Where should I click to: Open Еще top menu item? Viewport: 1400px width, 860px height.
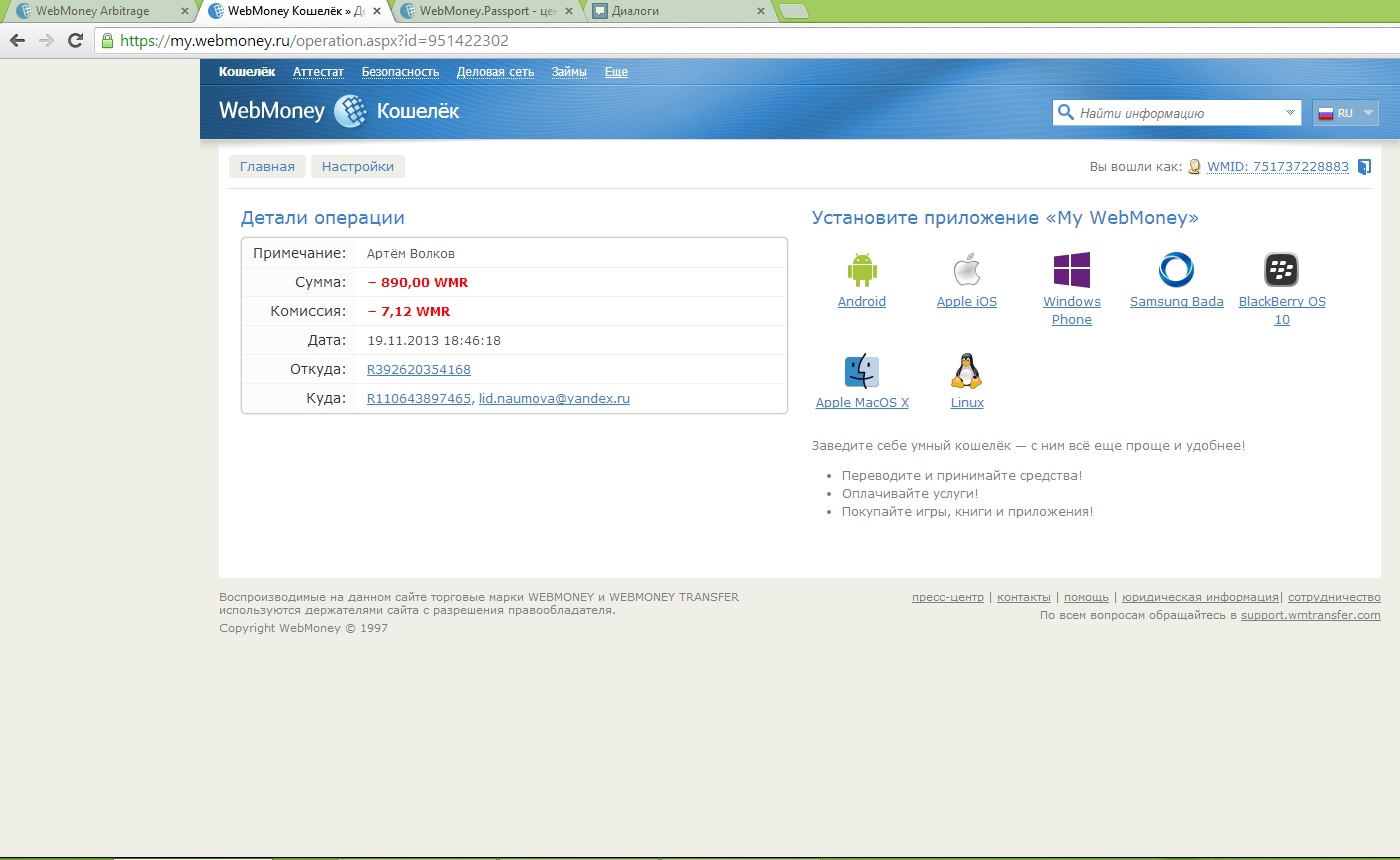[x=616, y=72]
